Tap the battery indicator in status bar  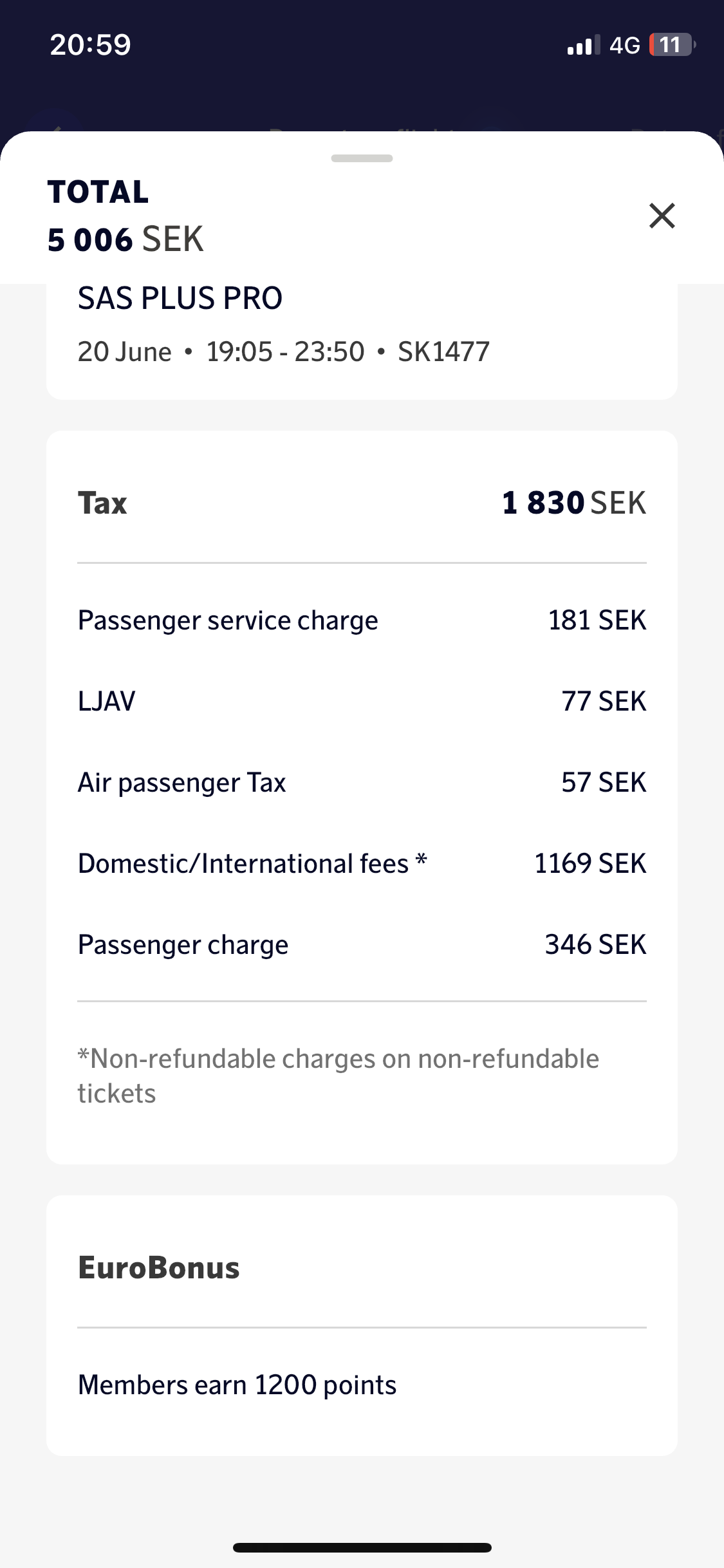point(672,44)
